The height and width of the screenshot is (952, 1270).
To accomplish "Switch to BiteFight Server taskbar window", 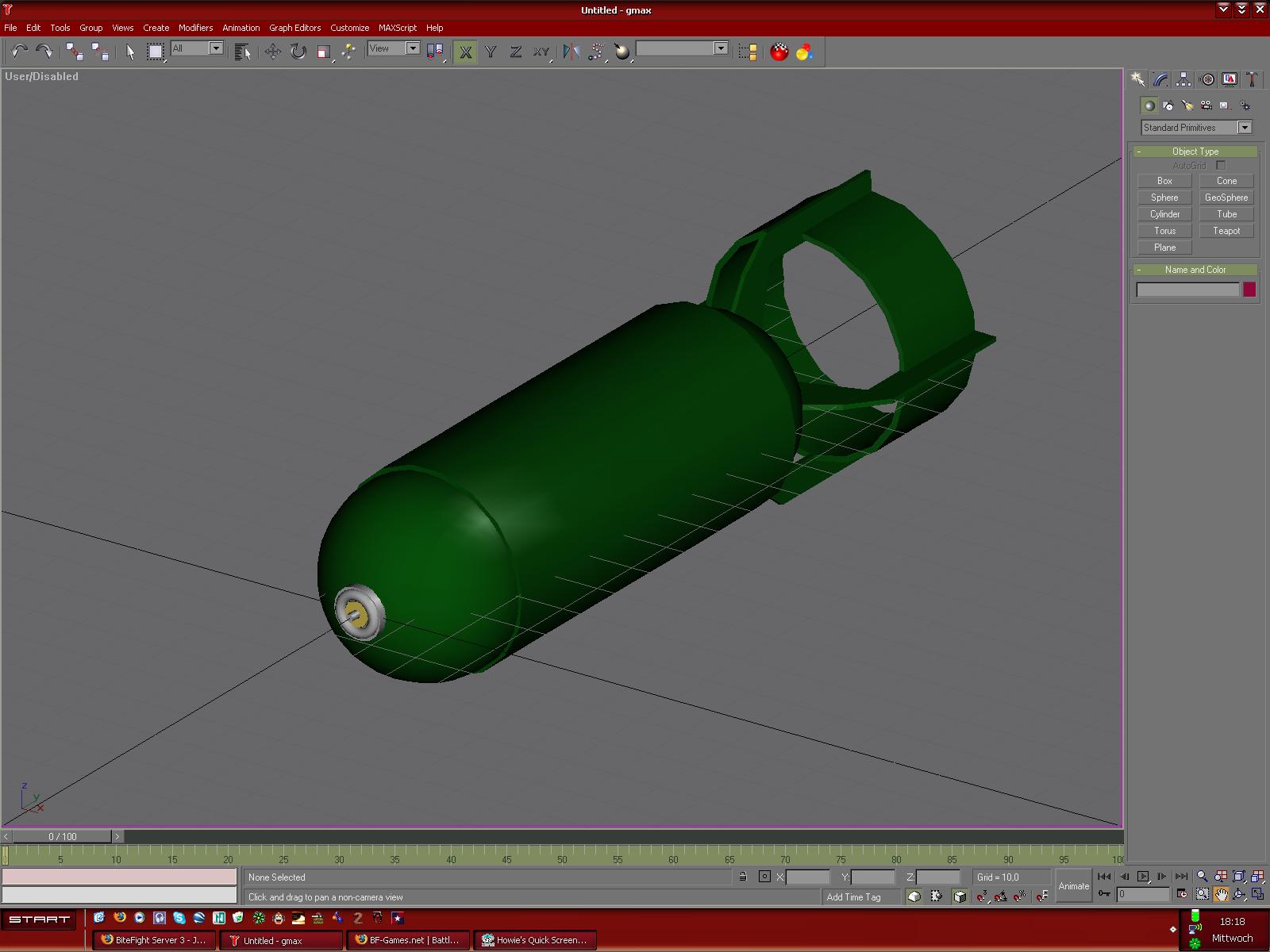I will tap(155, 940).
